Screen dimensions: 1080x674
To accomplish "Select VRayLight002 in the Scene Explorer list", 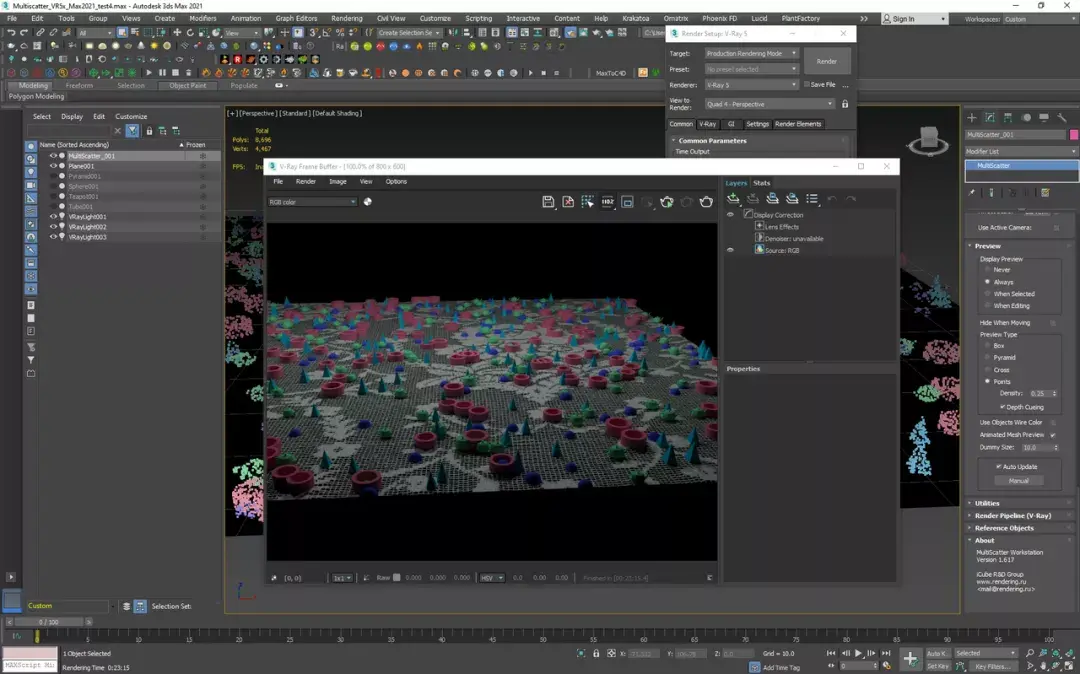I will (x=88, y=227).
